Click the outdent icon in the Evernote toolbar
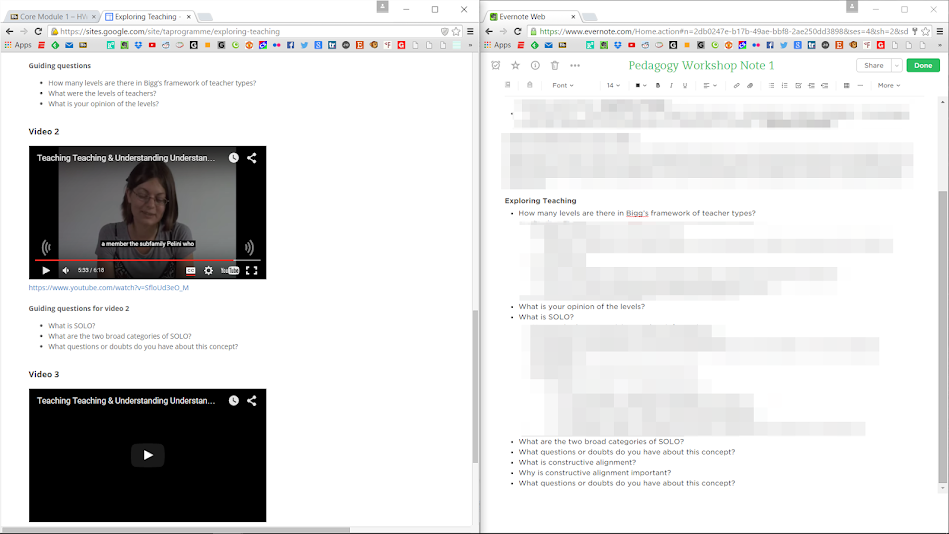This screenshot has width=949, height=534. 824,85
